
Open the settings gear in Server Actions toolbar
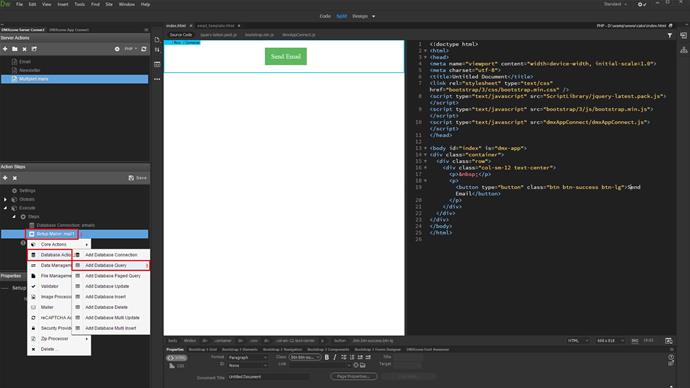pos(117,49)
